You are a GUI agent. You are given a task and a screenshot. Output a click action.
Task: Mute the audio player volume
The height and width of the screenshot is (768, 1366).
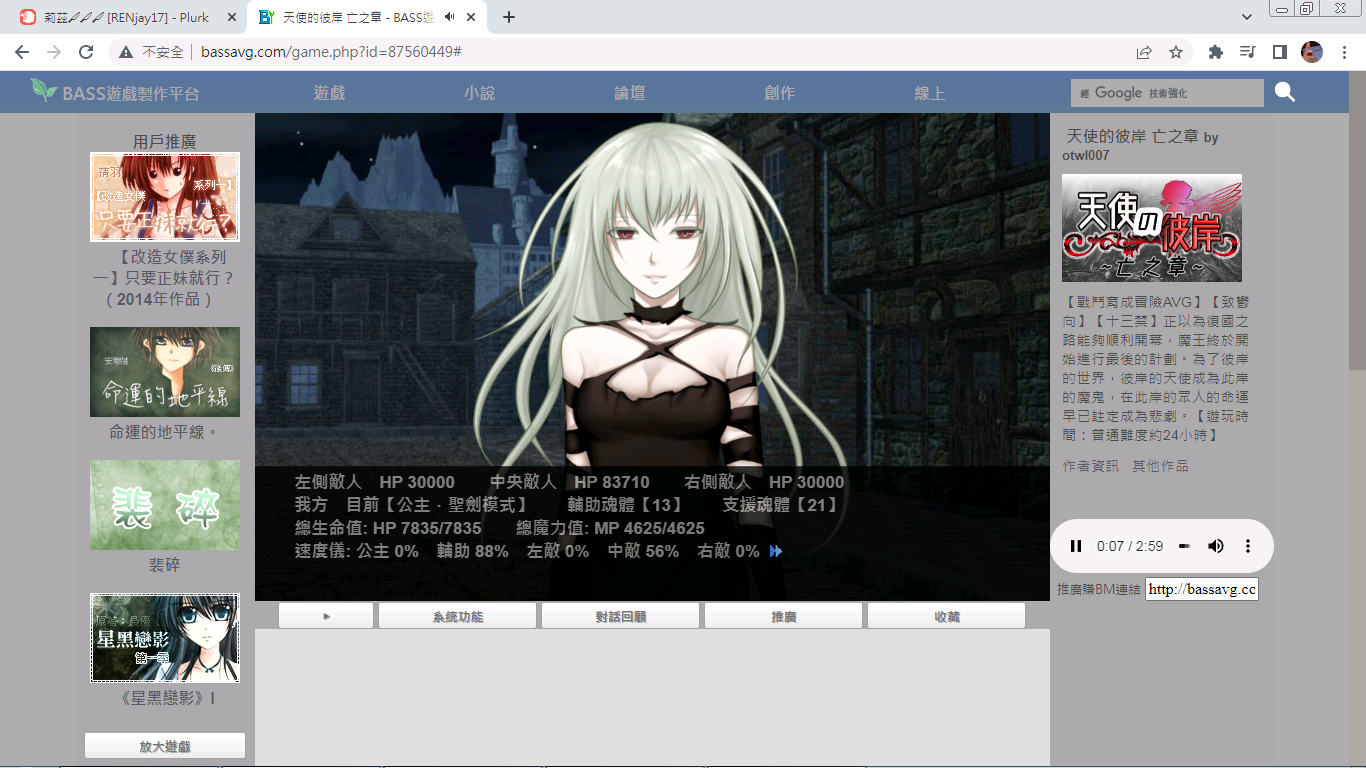pyautogui.click(x=1216, y=546)
